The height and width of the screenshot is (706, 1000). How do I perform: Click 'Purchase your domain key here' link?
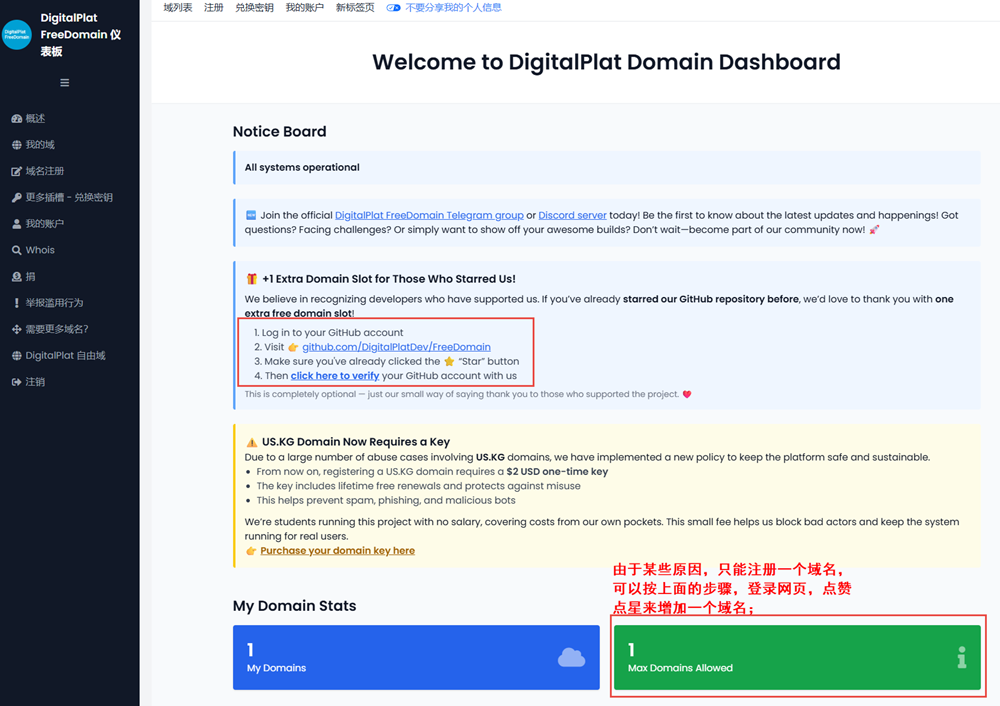[x=337, y=550]
